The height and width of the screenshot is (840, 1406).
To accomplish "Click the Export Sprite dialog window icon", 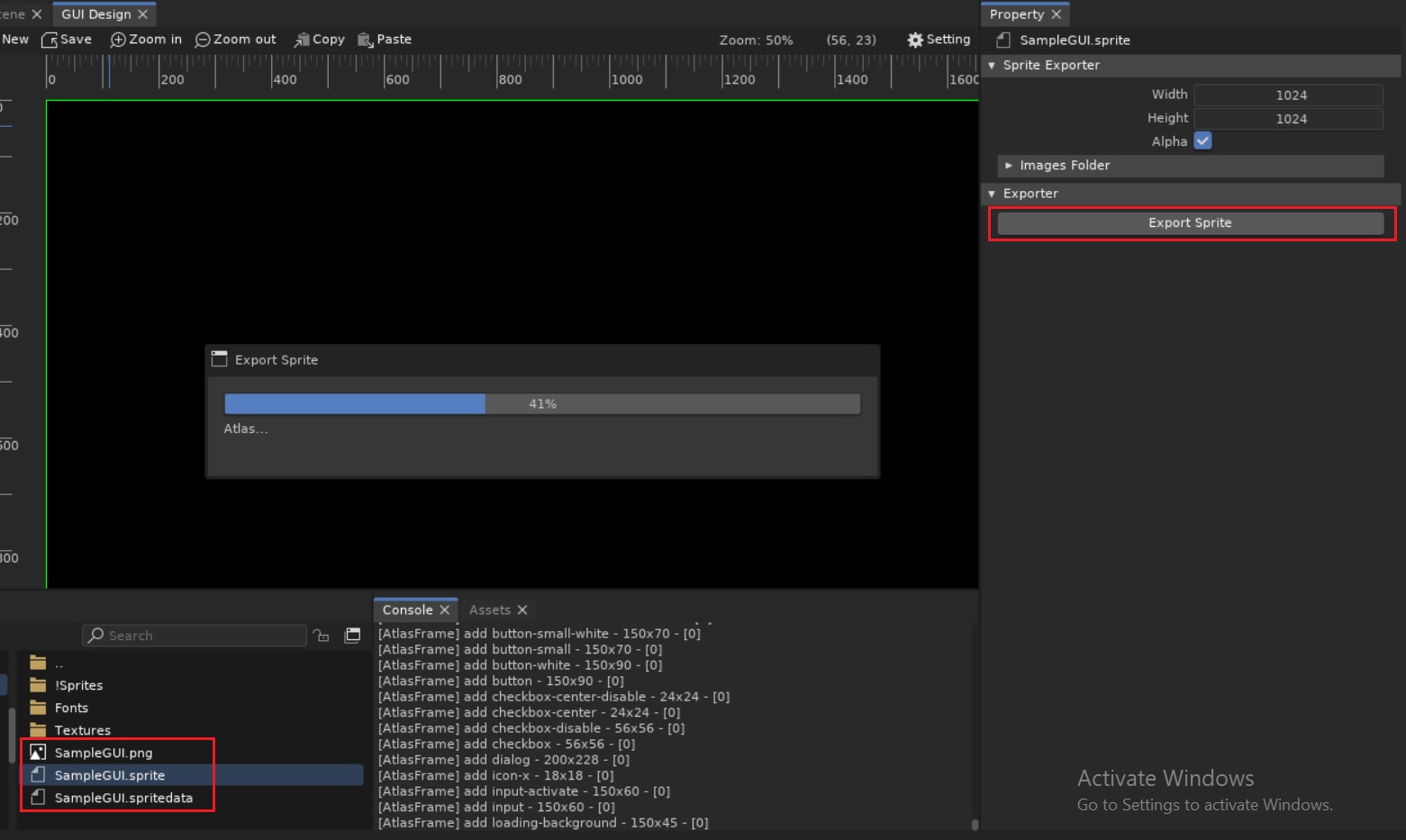I will coord(219,359).
